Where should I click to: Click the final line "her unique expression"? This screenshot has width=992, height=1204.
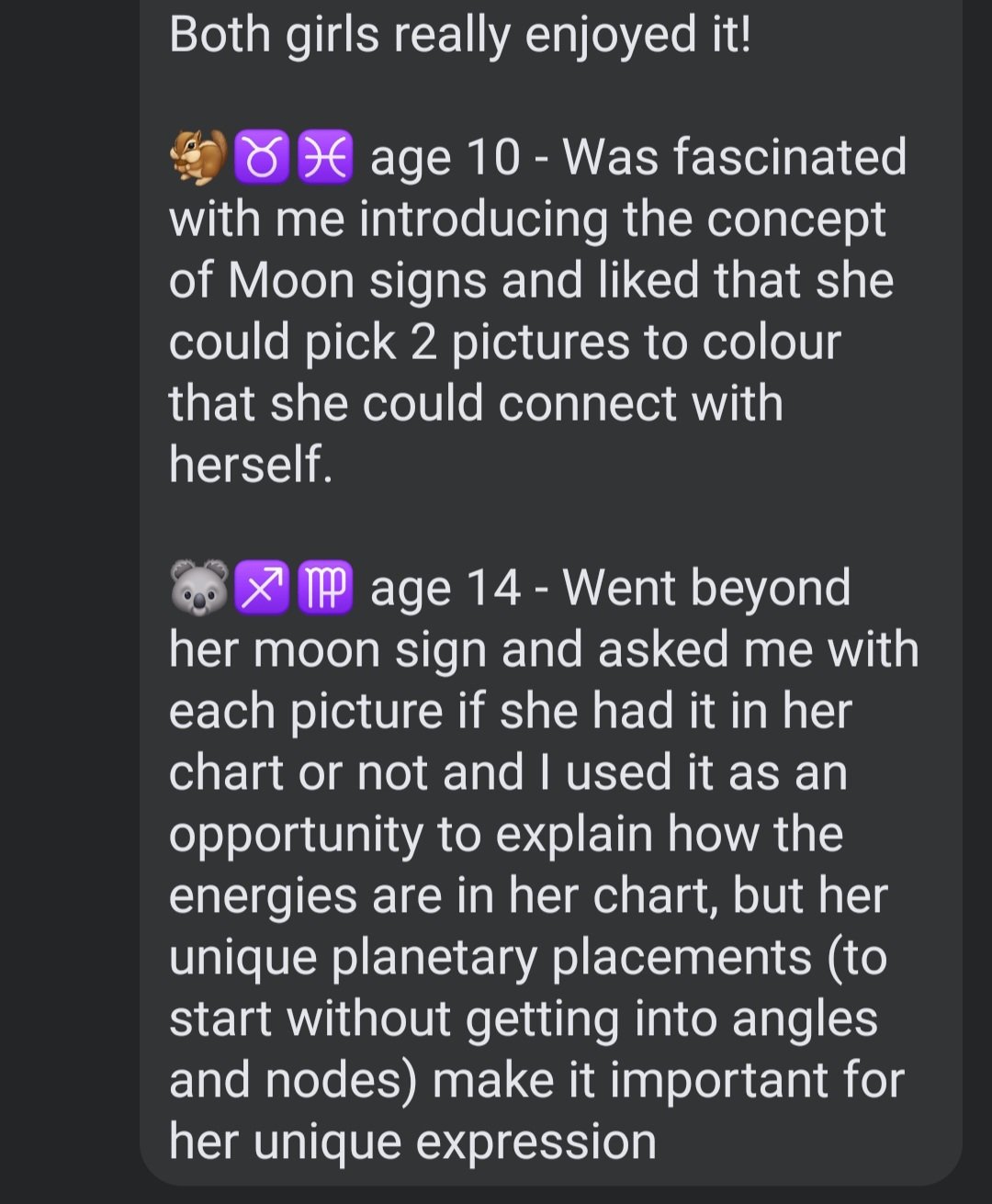pyautogui.click(x=412, y=1142)
